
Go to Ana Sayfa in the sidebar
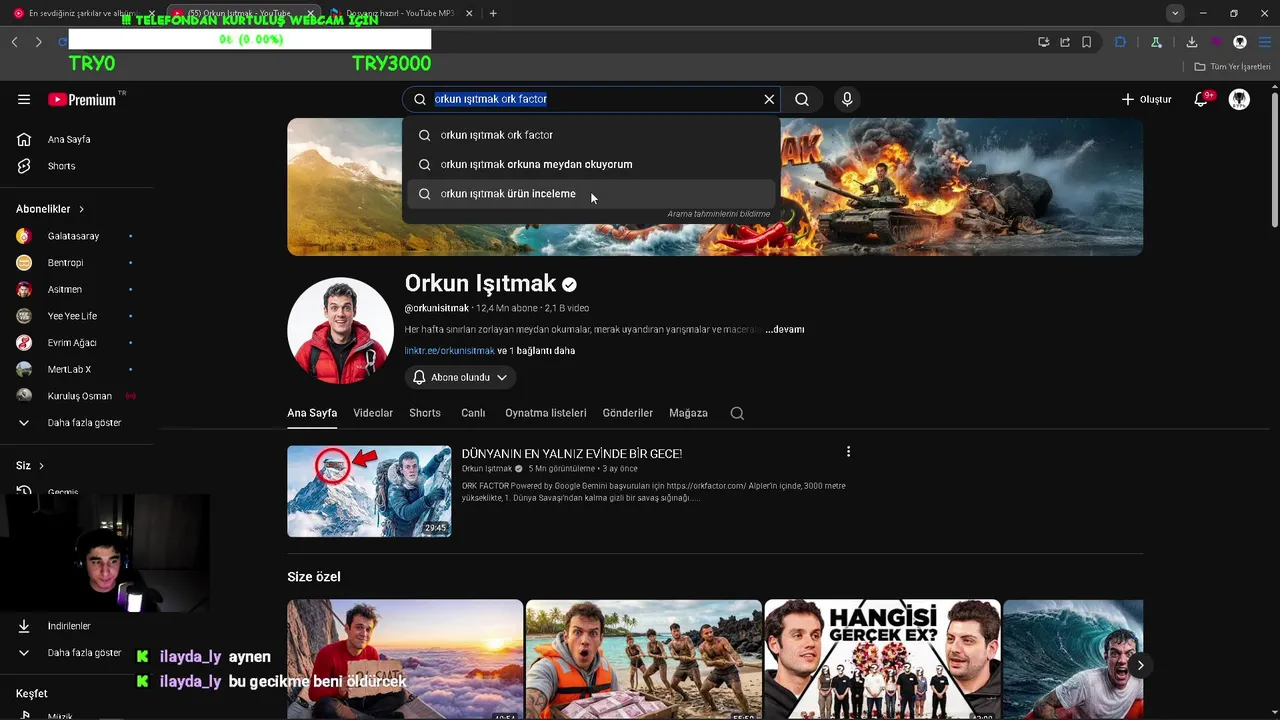point(69,139)
